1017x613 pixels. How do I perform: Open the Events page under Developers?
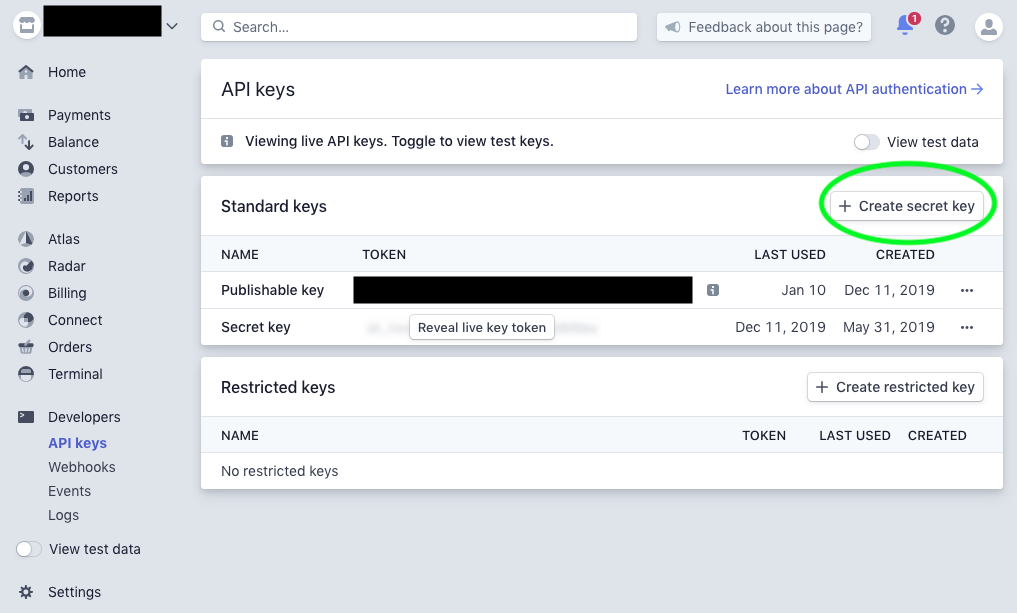(x=69, y=491)
